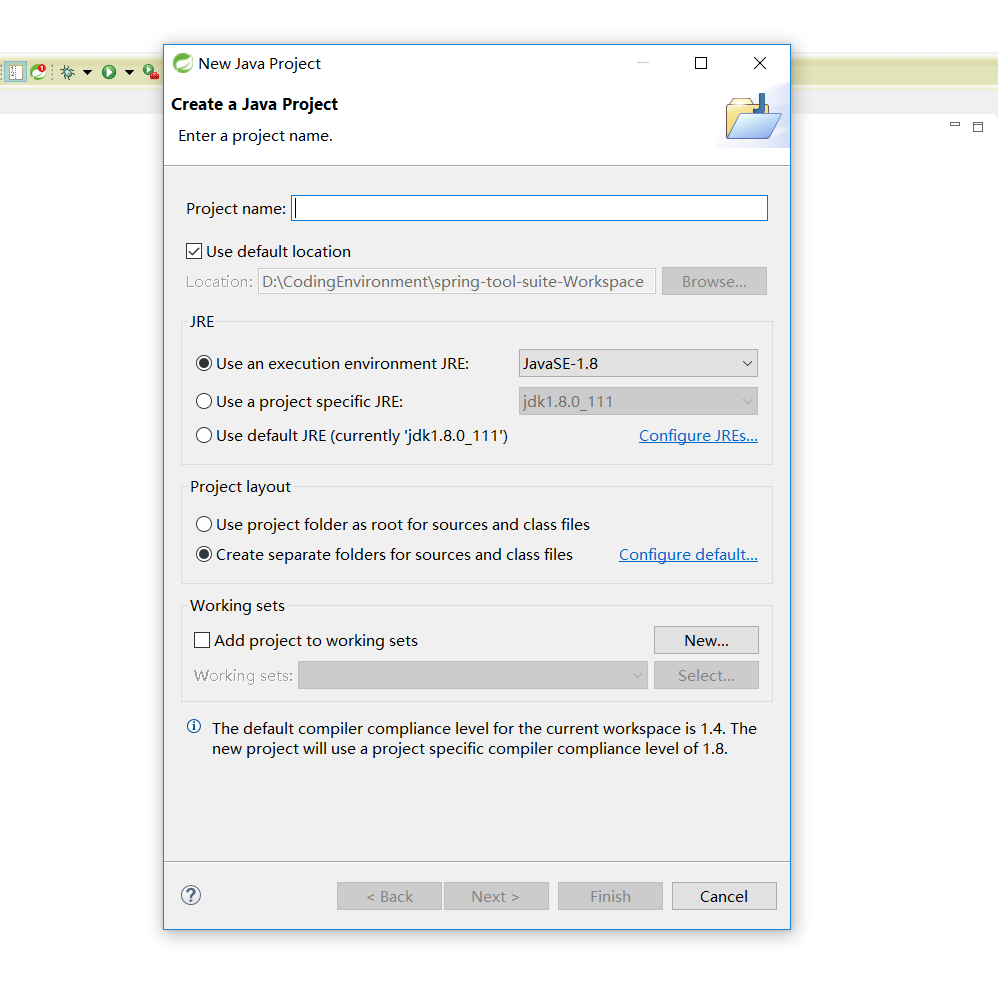Click the green Run button in toolbar
Screen dimensions: 998x983
(x=109, y=72)
